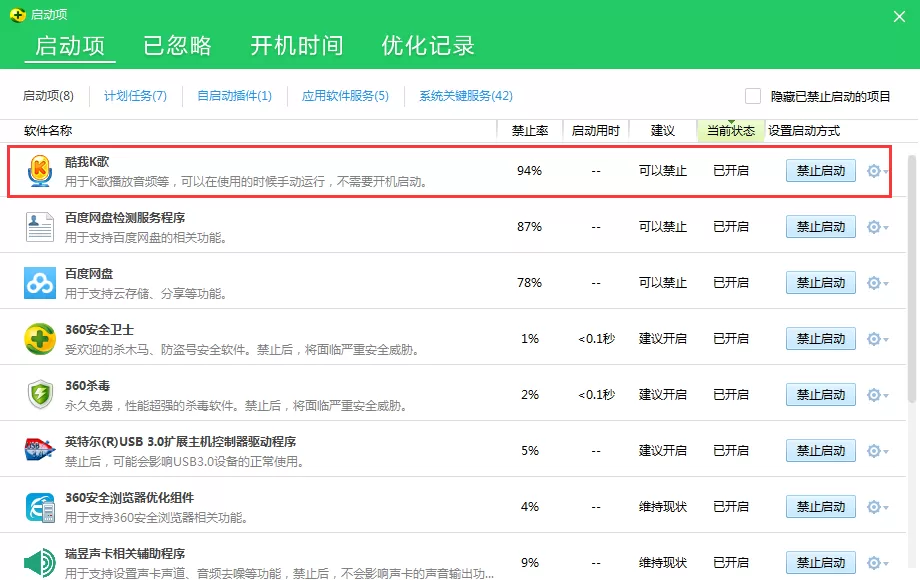Screen dimensions: 920x580
Task: Click the 酷我K歌 app icon
Action: [40, 171]
